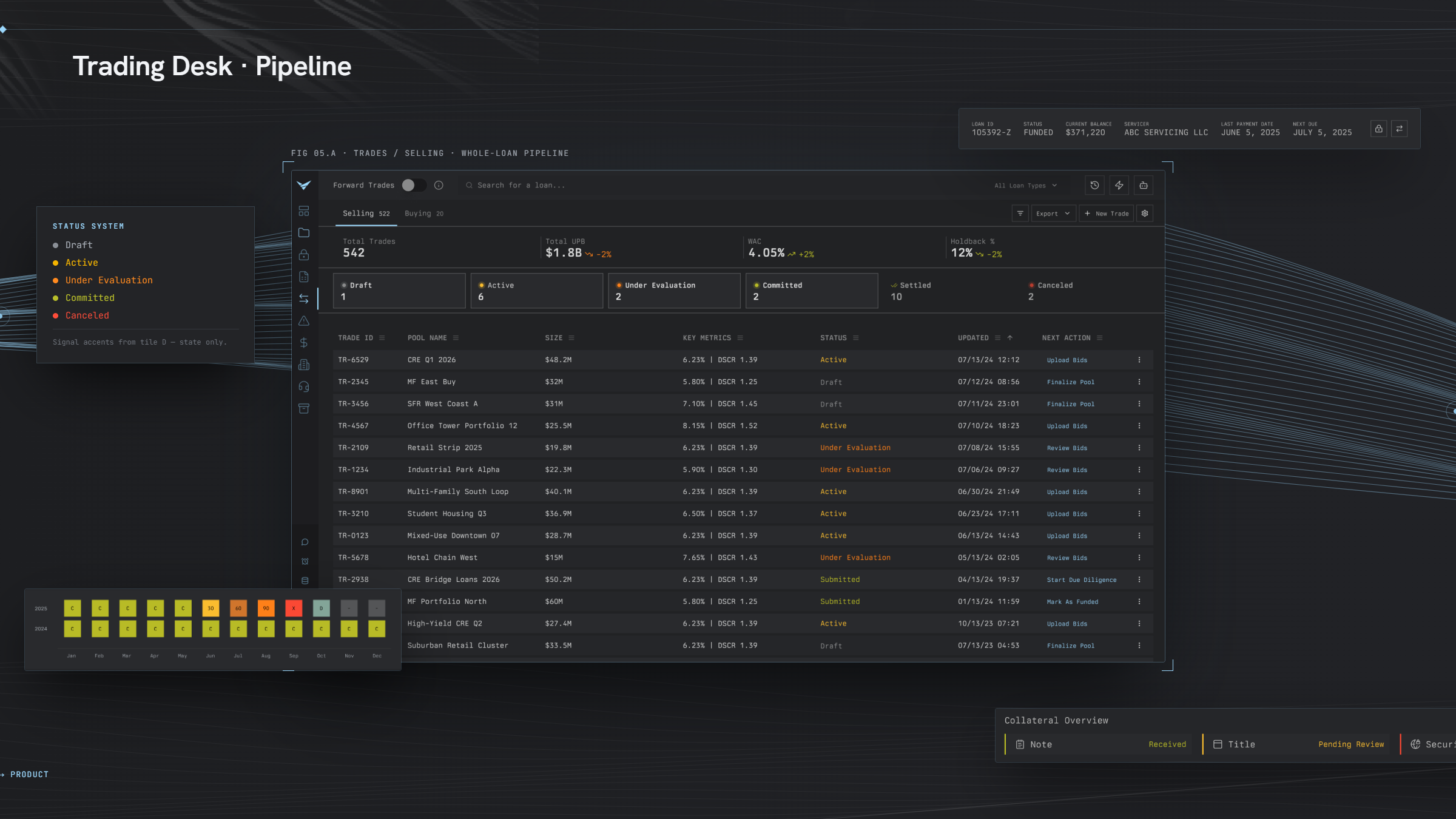Open the dollar sign sidebar icon
The image size is (1456, 819).
304,343
